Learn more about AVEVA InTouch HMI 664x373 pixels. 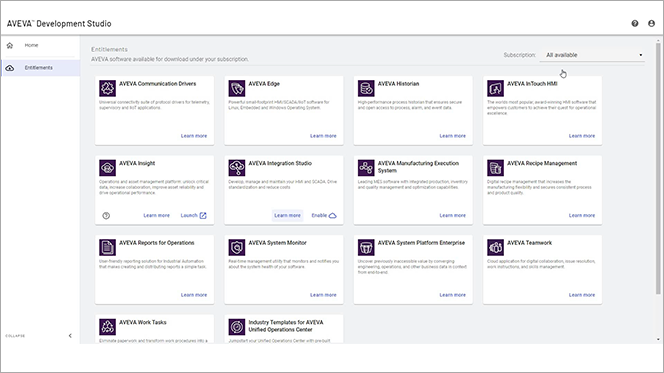(582, 136)
